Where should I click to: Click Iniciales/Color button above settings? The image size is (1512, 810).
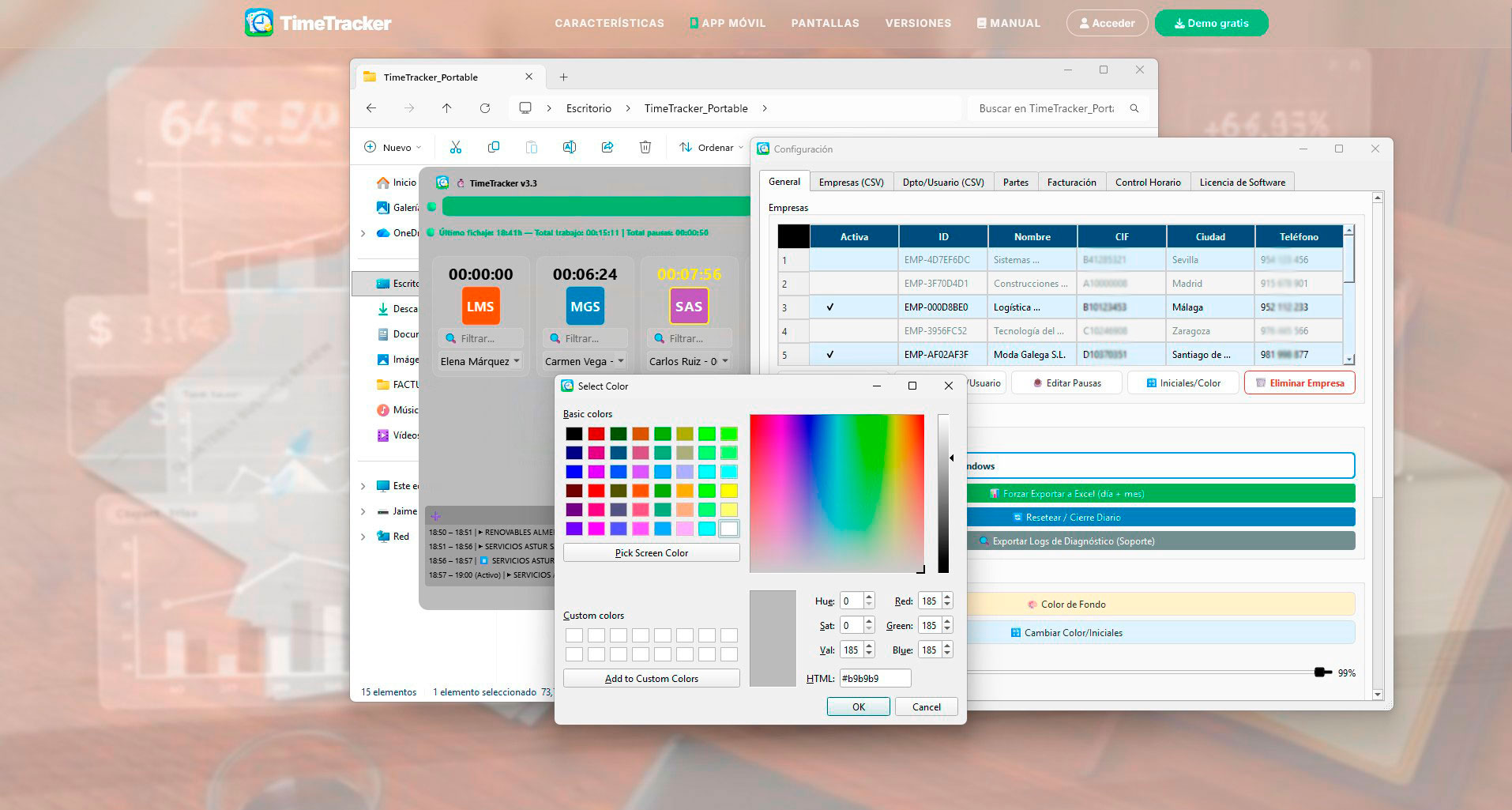1183,382
